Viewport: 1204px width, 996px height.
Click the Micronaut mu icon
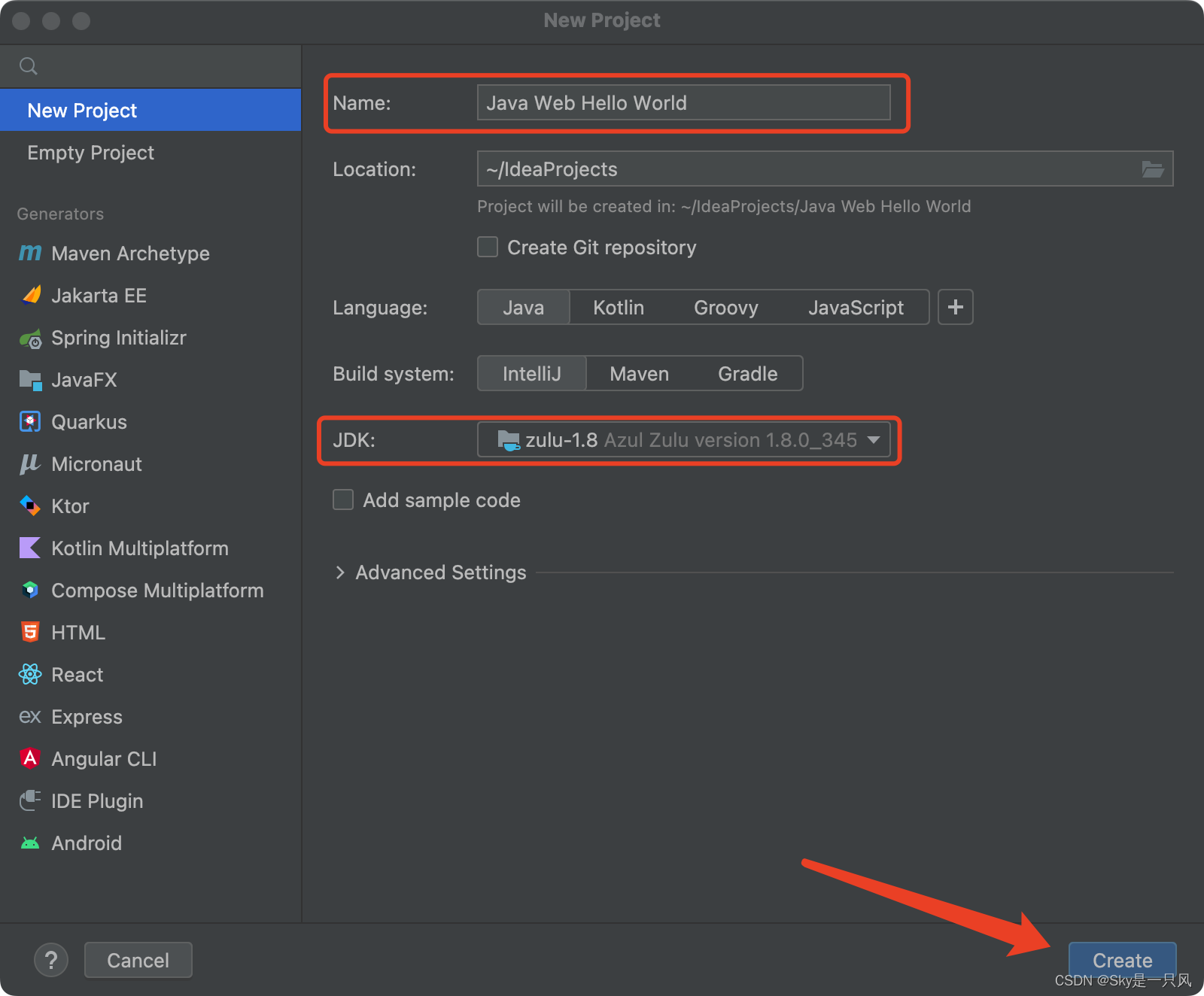point(29,464)
